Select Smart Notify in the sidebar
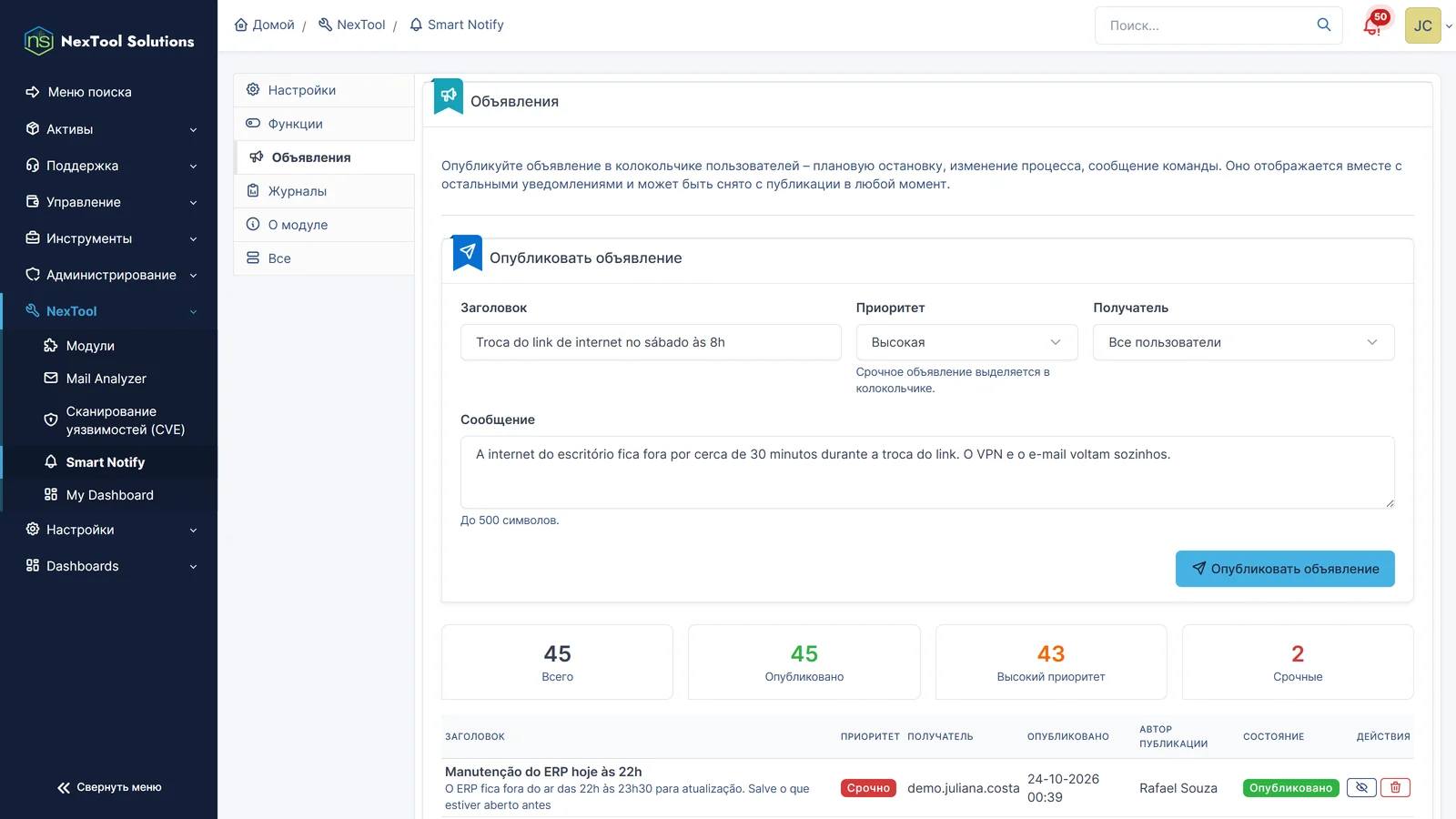 (x=109, y=462)
